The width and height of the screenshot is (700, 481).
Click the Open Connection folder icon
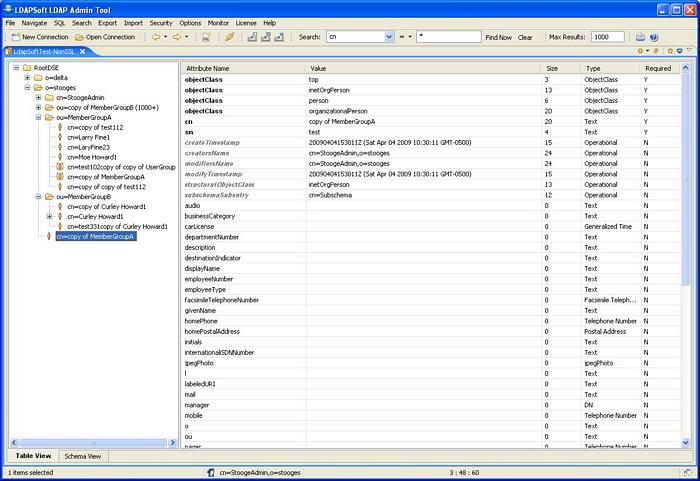coord(78,37)
